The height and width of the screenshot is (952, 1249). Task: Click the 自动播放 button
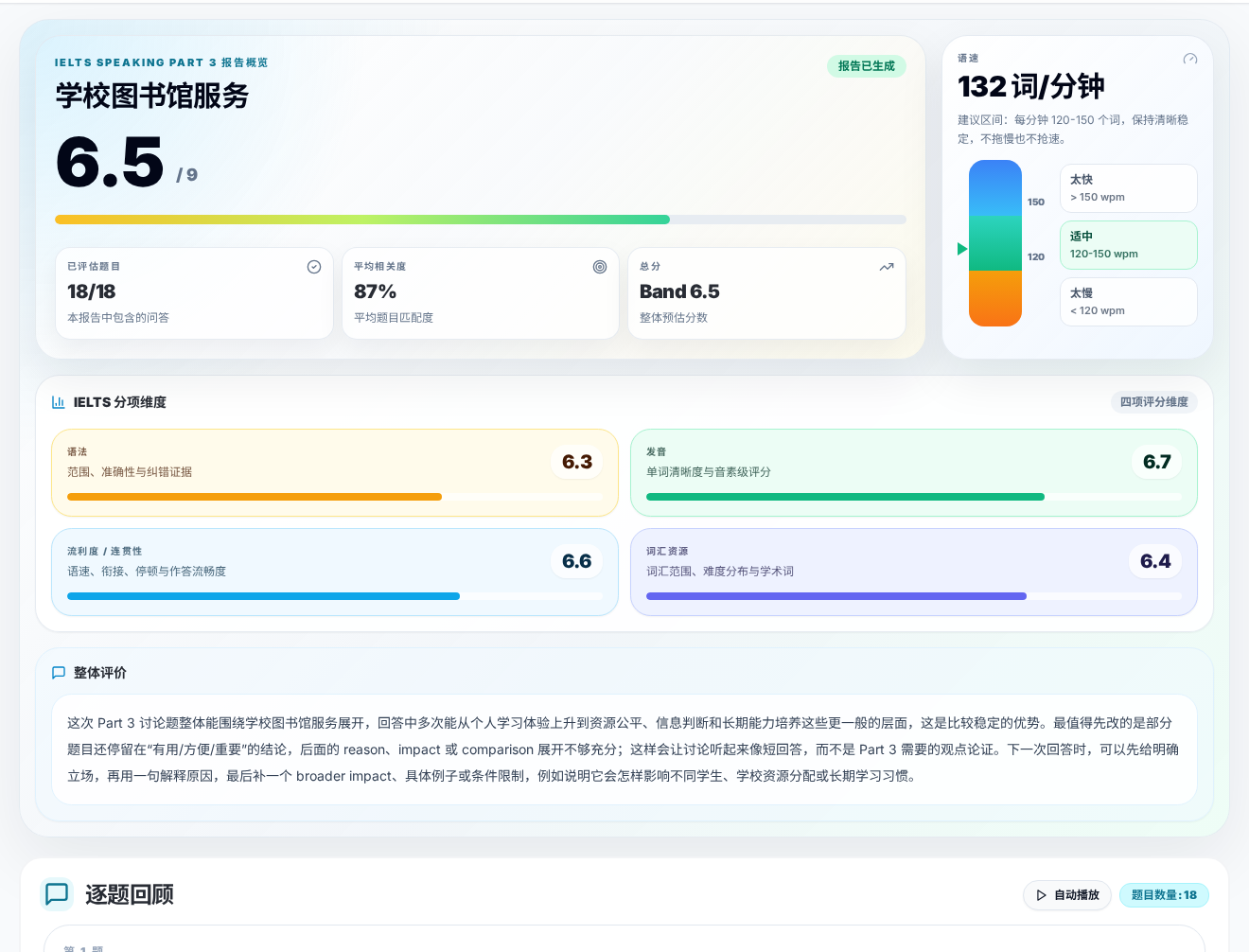point(1067,895)
